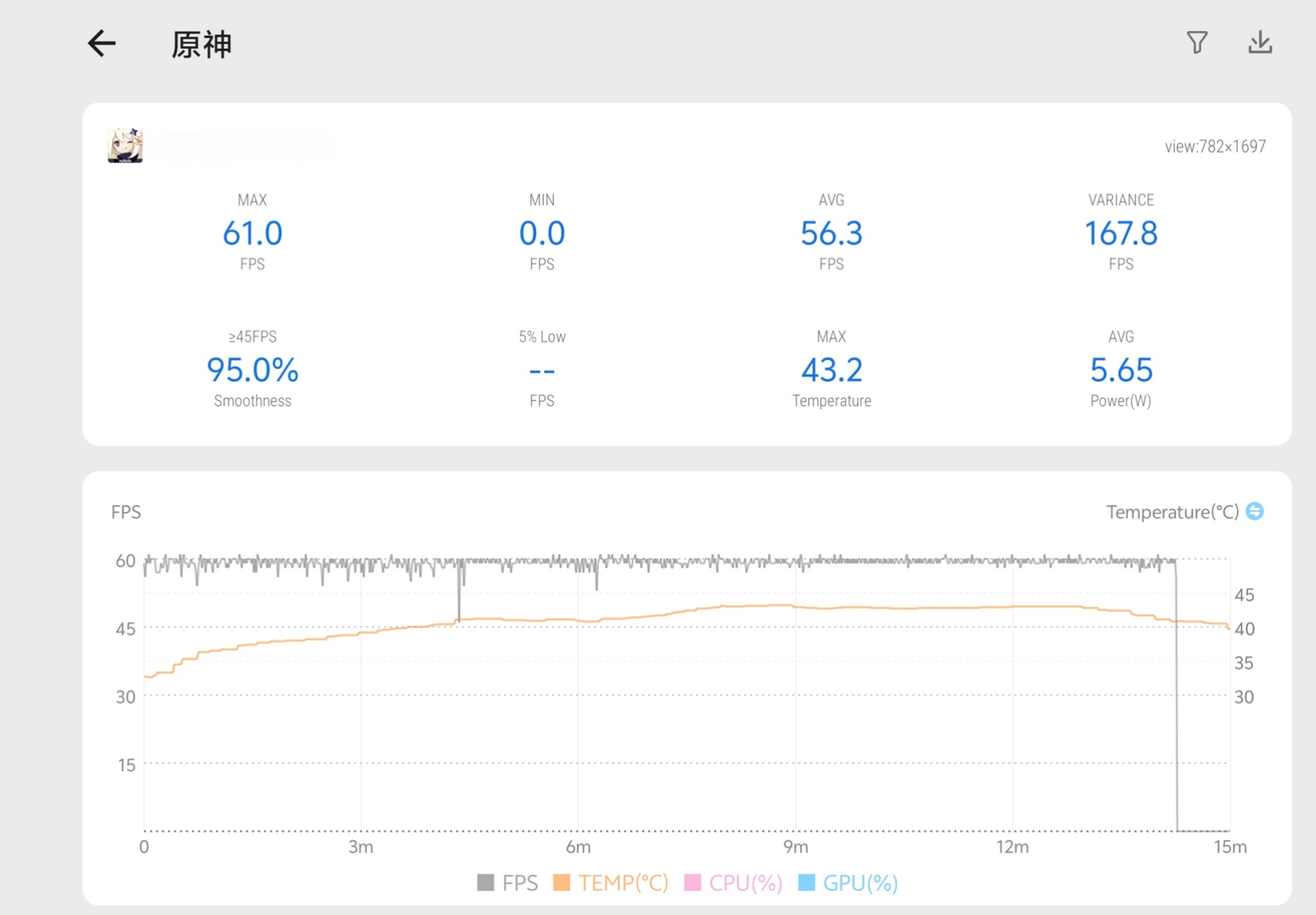1316x915 pixels.
Task: Open the filter funnel icon
Action: (1197, 42)
